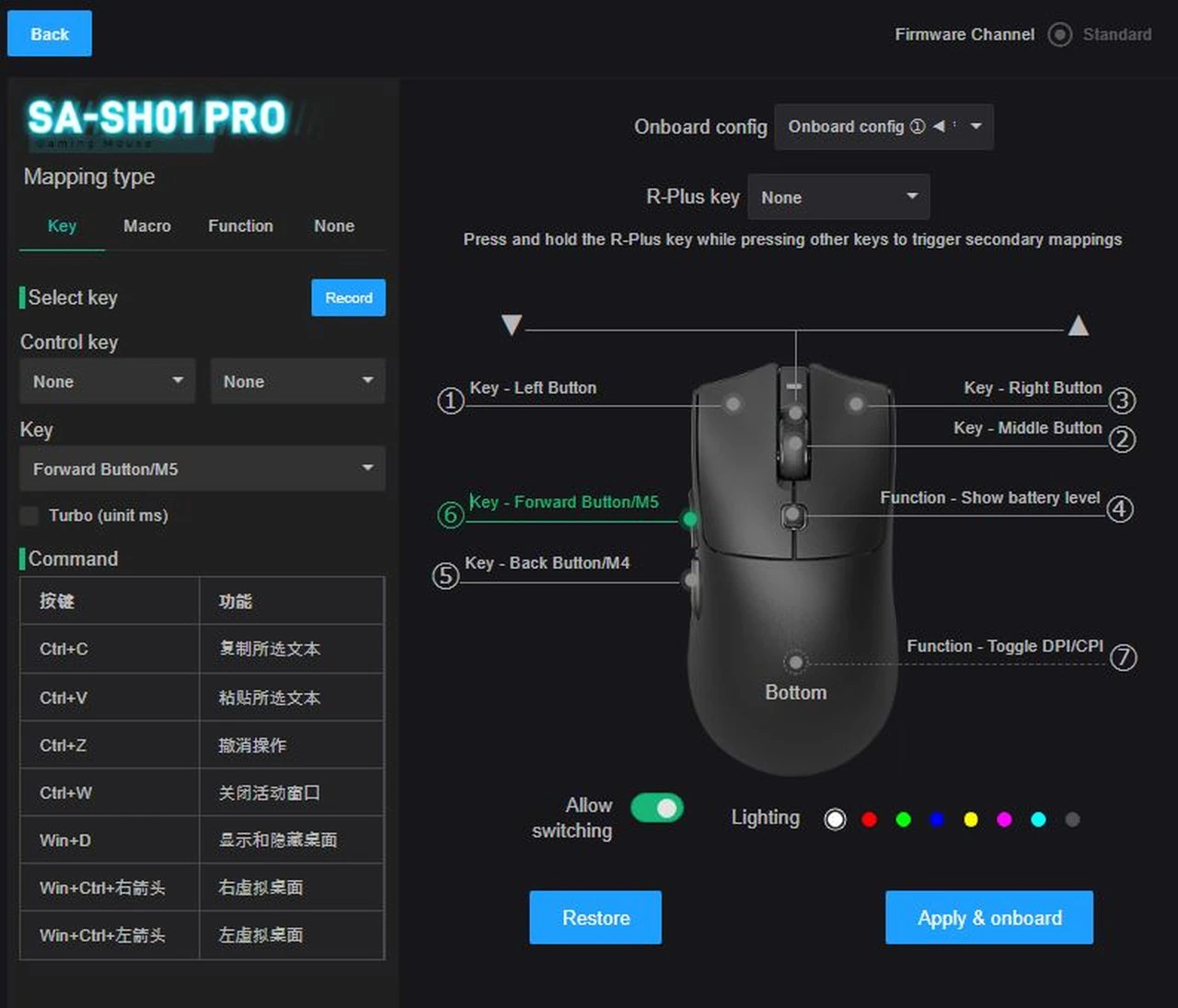
Task: Select circled 7 Toggle DPI/CPI marker
Action: coord(1123,657)
